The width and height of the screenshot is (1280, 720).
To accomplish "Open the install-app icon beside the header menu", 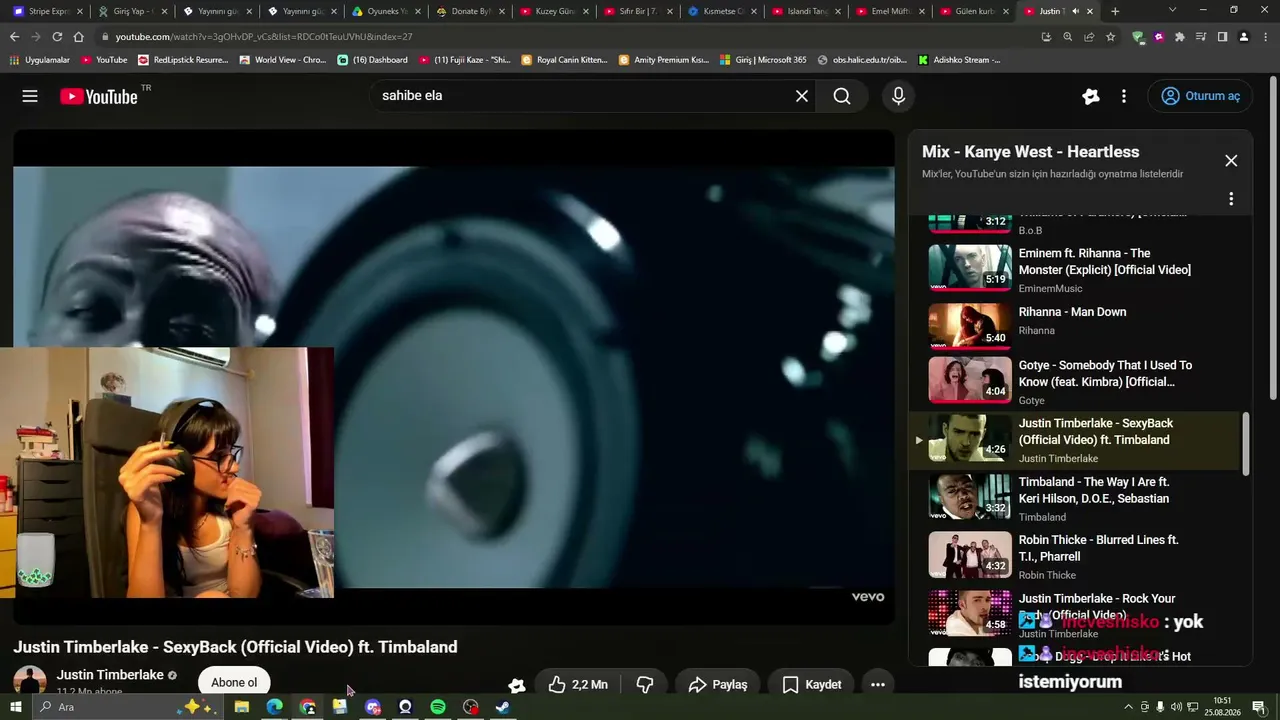I will click(x=1091, y=96).
